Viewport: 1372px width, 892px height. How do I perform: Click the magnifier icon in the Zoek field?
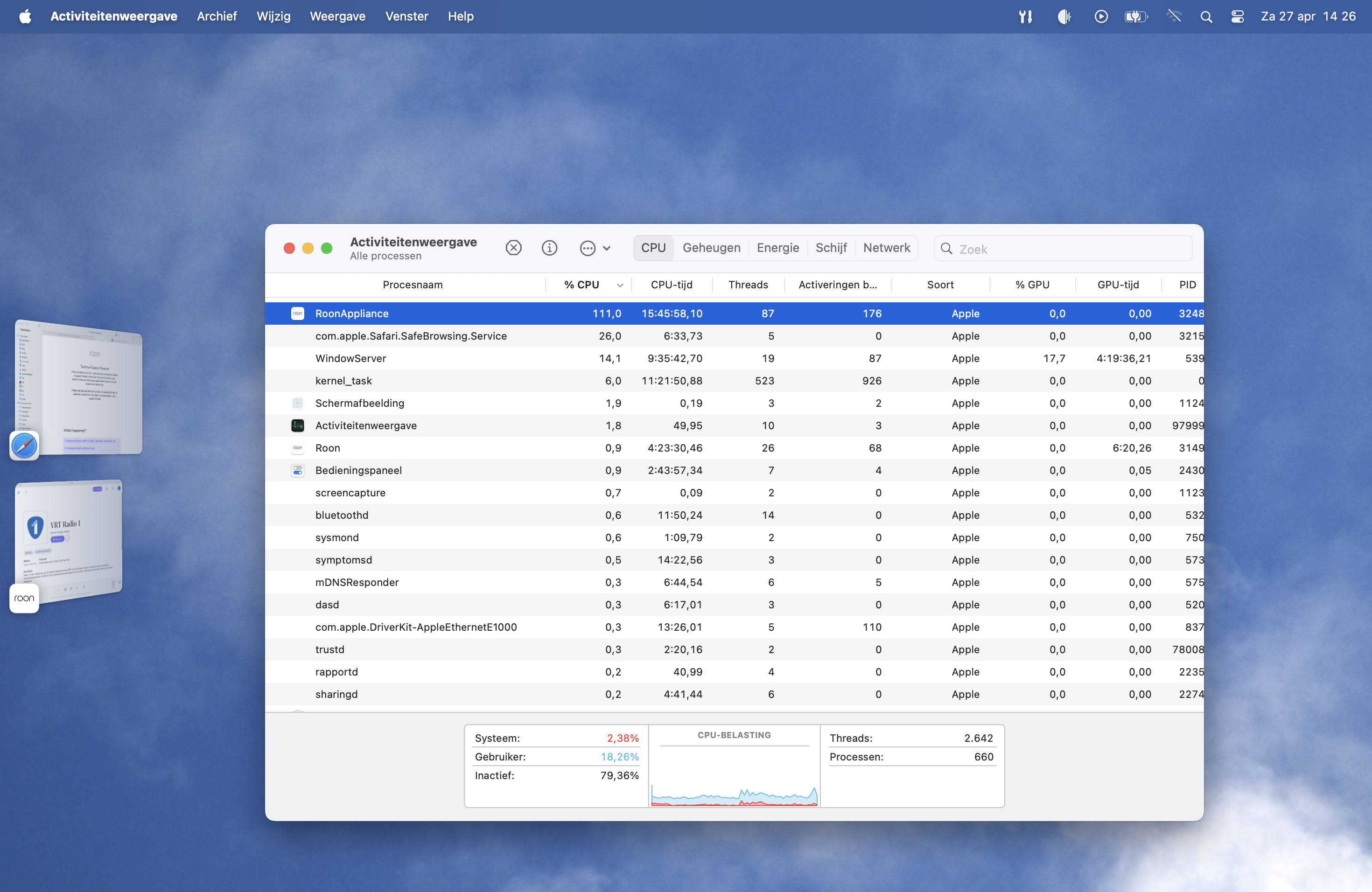tap(946, 248)
